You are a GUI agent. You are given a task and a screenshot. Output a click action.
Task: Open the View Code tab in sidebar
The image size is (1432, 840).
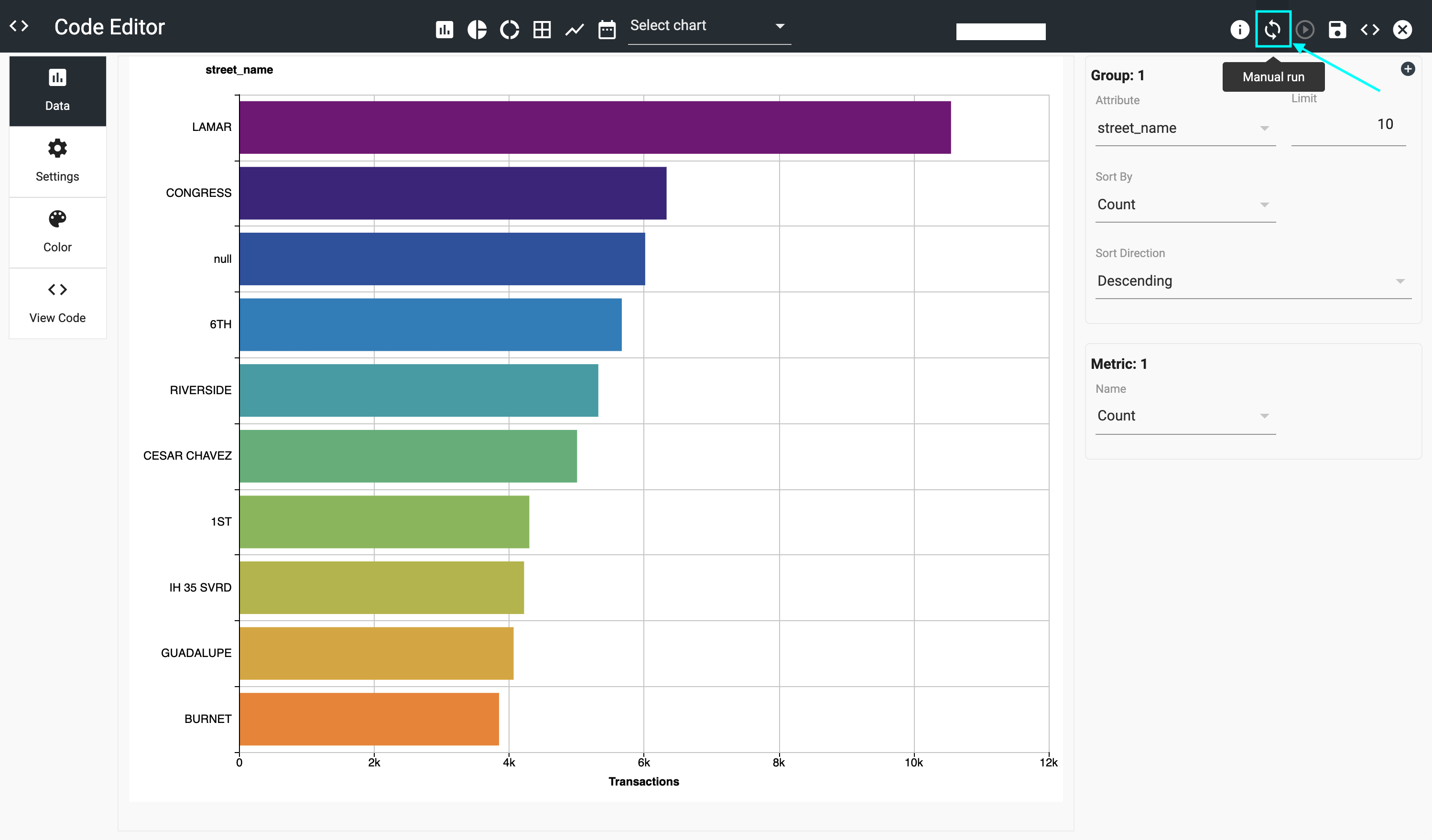pyautogui.click(x=57, y=303)
